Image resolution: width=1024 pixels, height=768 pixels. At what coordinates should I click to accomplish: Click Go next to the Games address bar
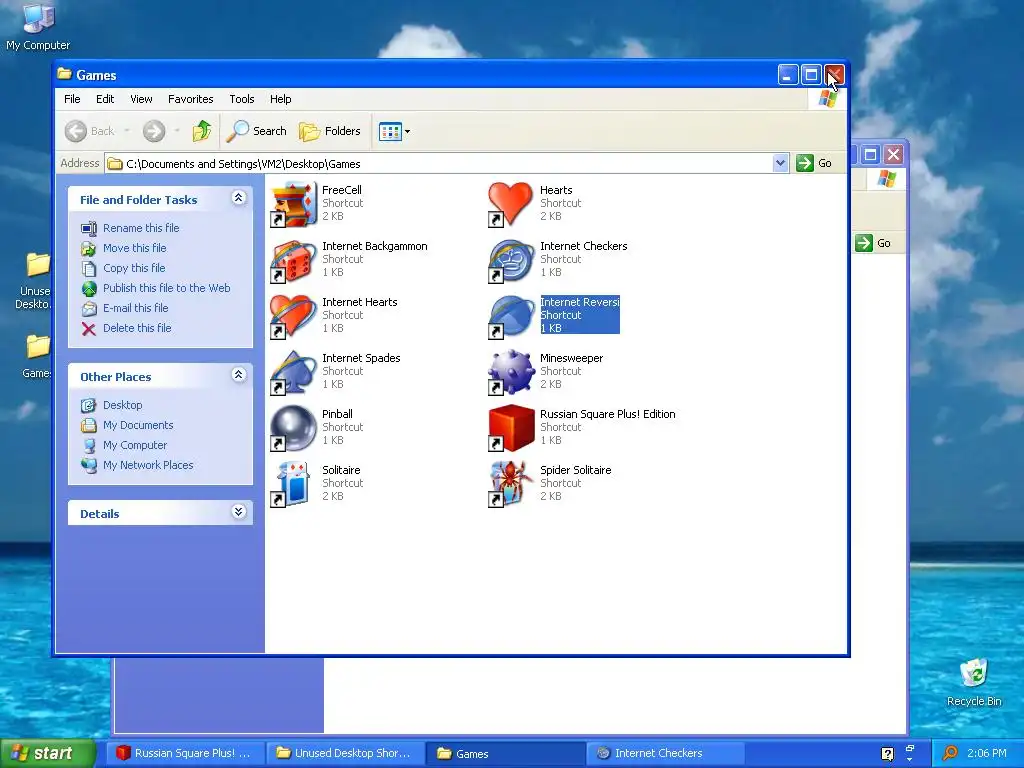pos(814,163)
